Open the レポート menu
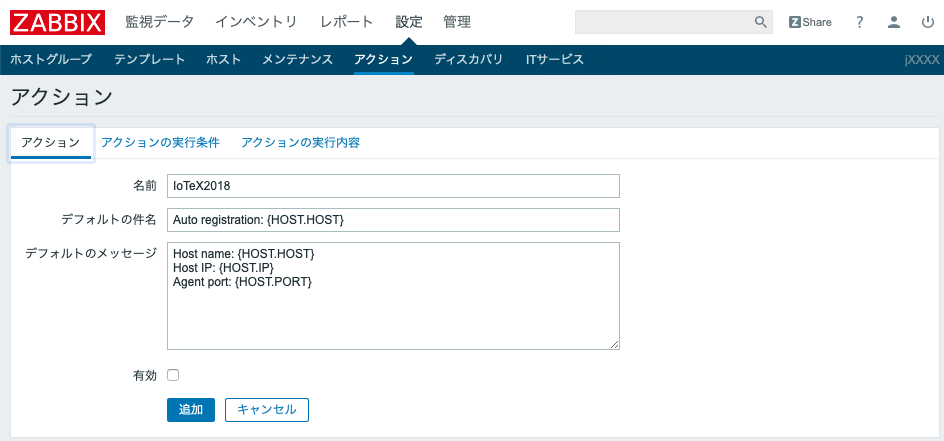This screenshot has width=944, height=441. pos(346,22)
